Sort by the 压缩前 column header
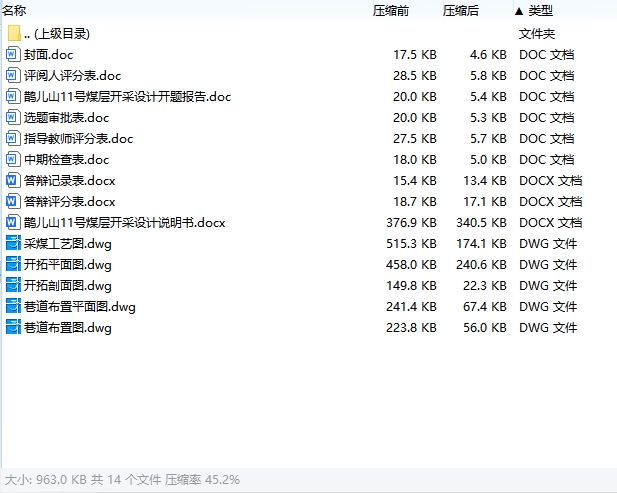617x493 pixels. 391,11
